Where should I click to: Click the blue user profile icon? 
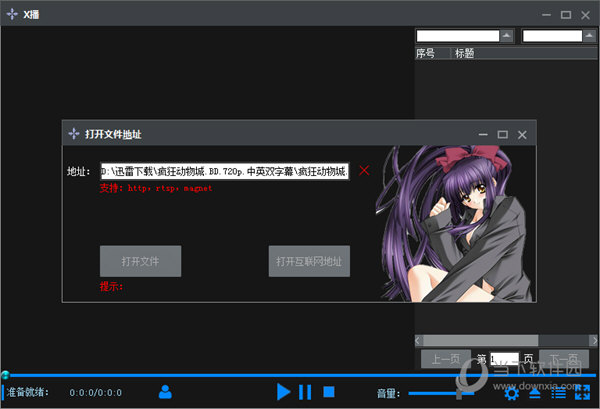pos(165,392)
